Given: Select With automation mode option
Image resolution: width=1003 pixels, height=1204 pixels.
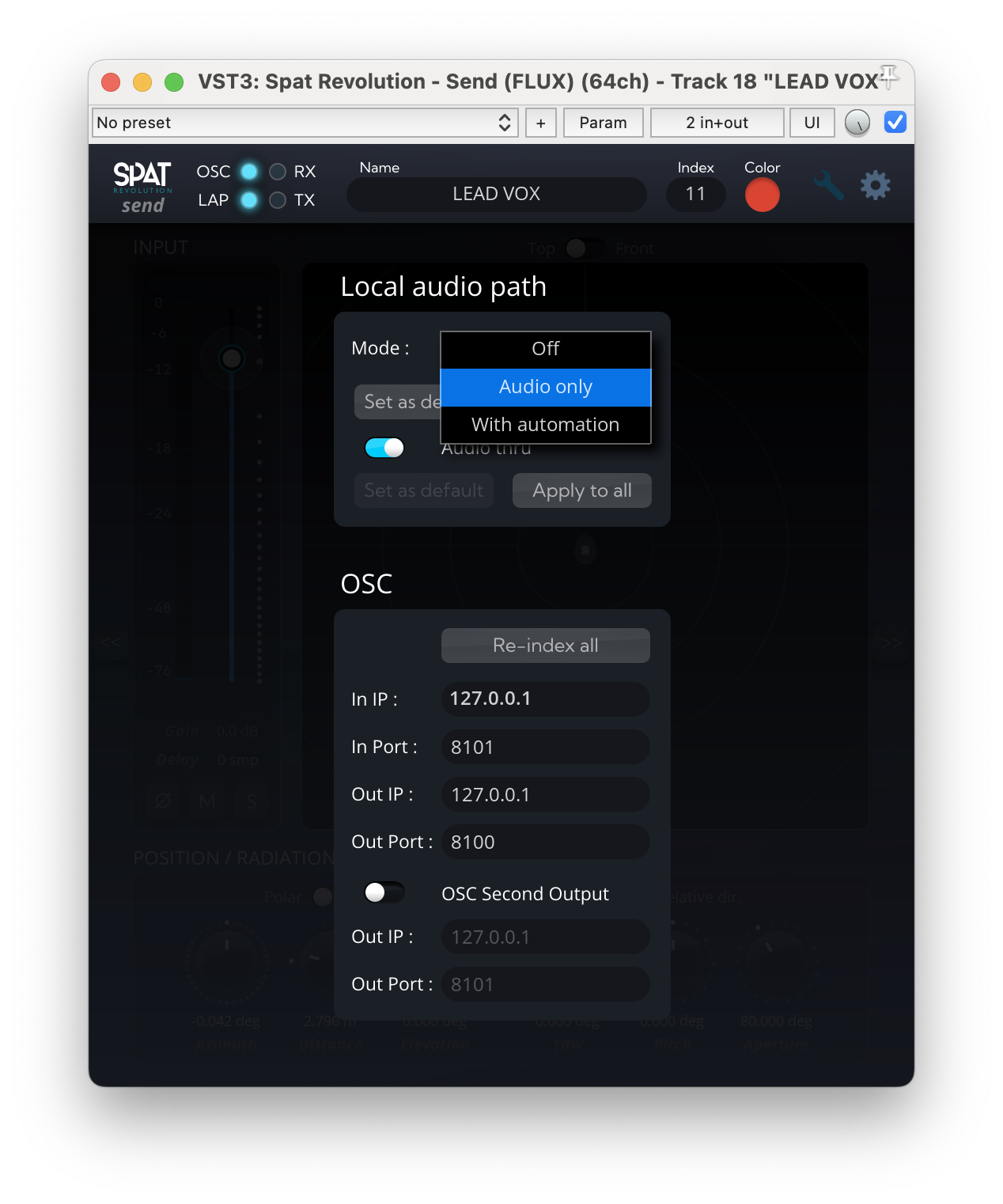Looking at the screenshot, I should pyautogui.click(x=545, y=425).
